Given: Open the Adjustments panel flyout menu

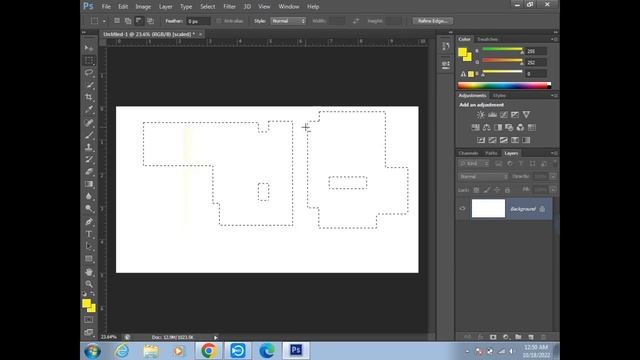Looking at the screenshot, I should click(554, 96).
